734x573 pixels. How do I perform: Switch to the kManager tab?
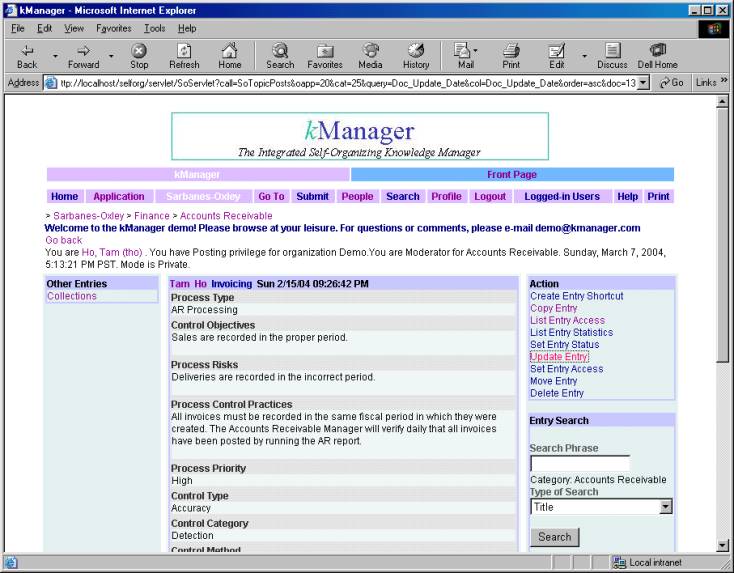click(197, 175)
